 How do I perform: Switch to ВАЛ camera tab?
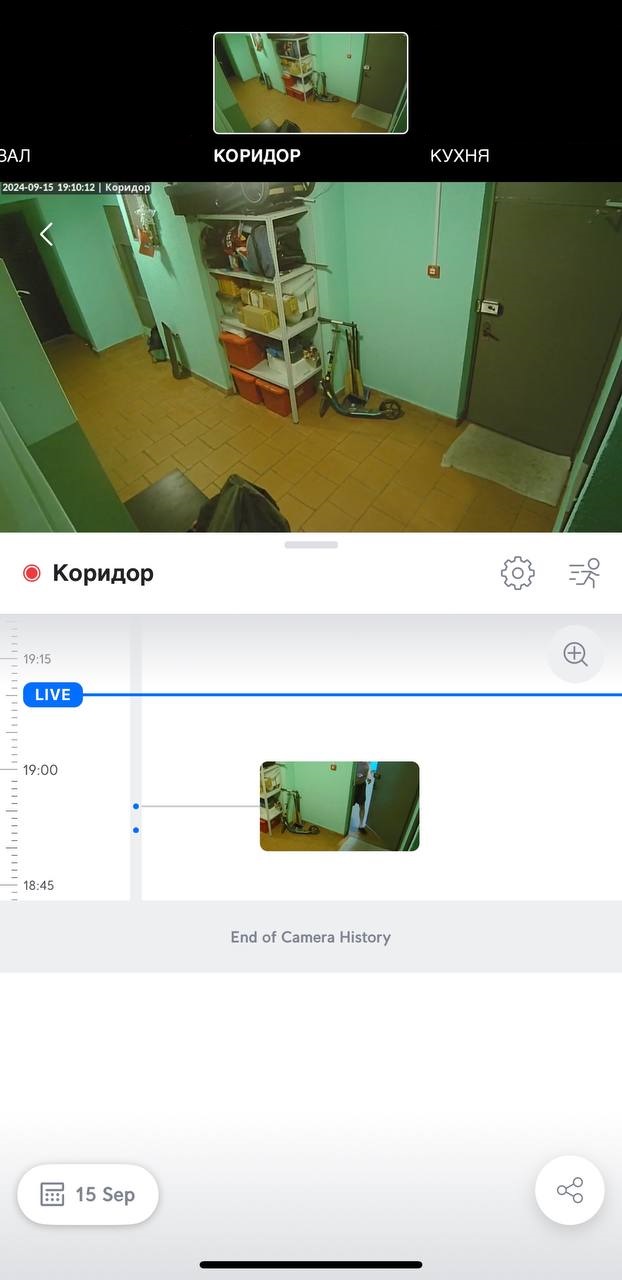coord(15,156)
